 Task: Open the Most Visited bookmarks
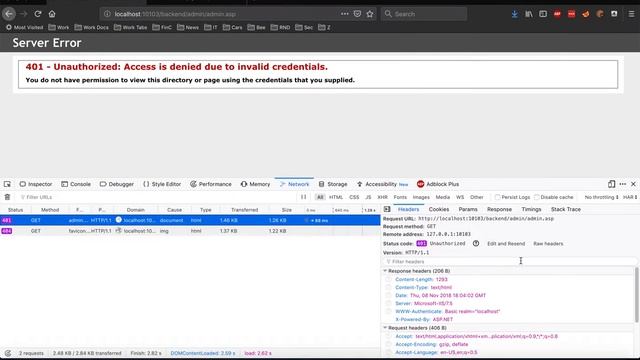click(x=24, y=27)
